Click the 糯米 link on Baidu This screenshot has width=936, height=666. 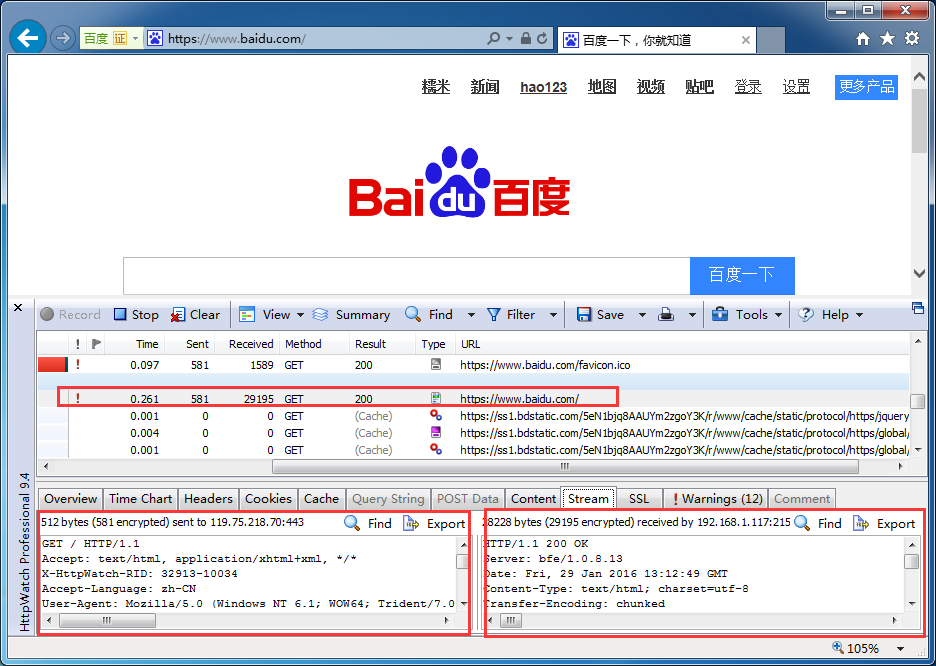pos(436,87)
